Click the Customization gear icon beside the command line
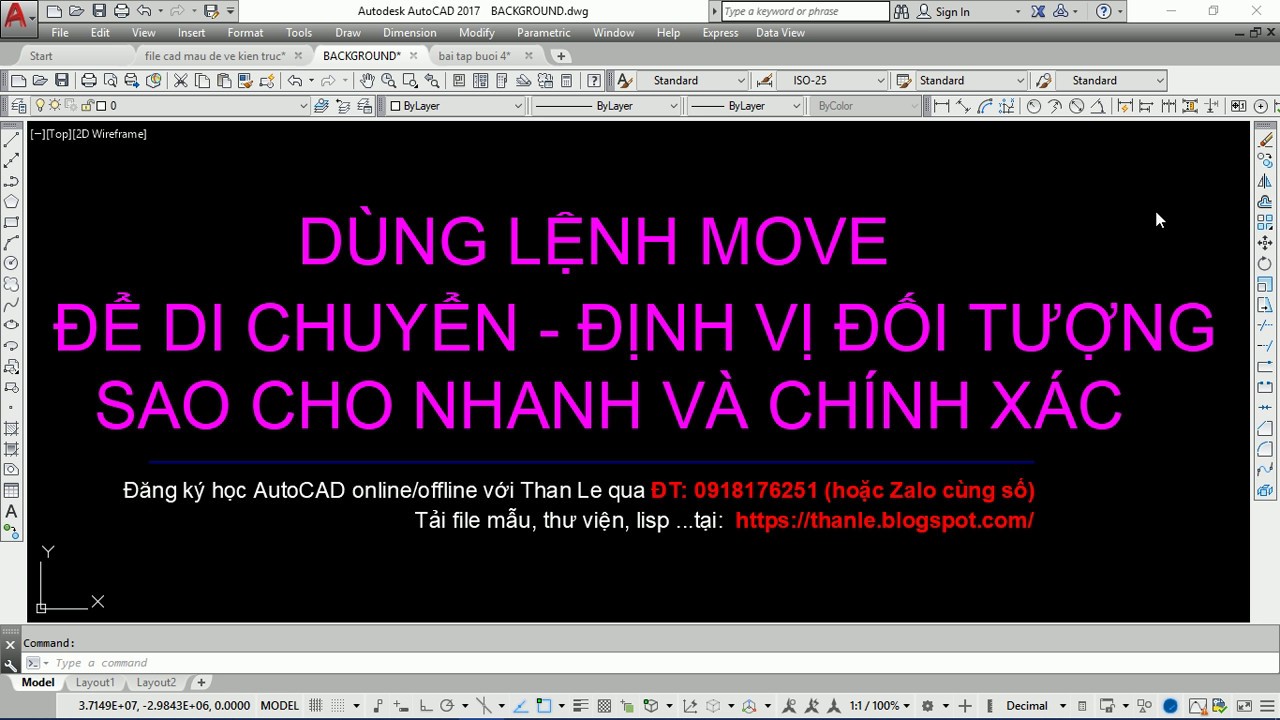 [x=11, y=664]
